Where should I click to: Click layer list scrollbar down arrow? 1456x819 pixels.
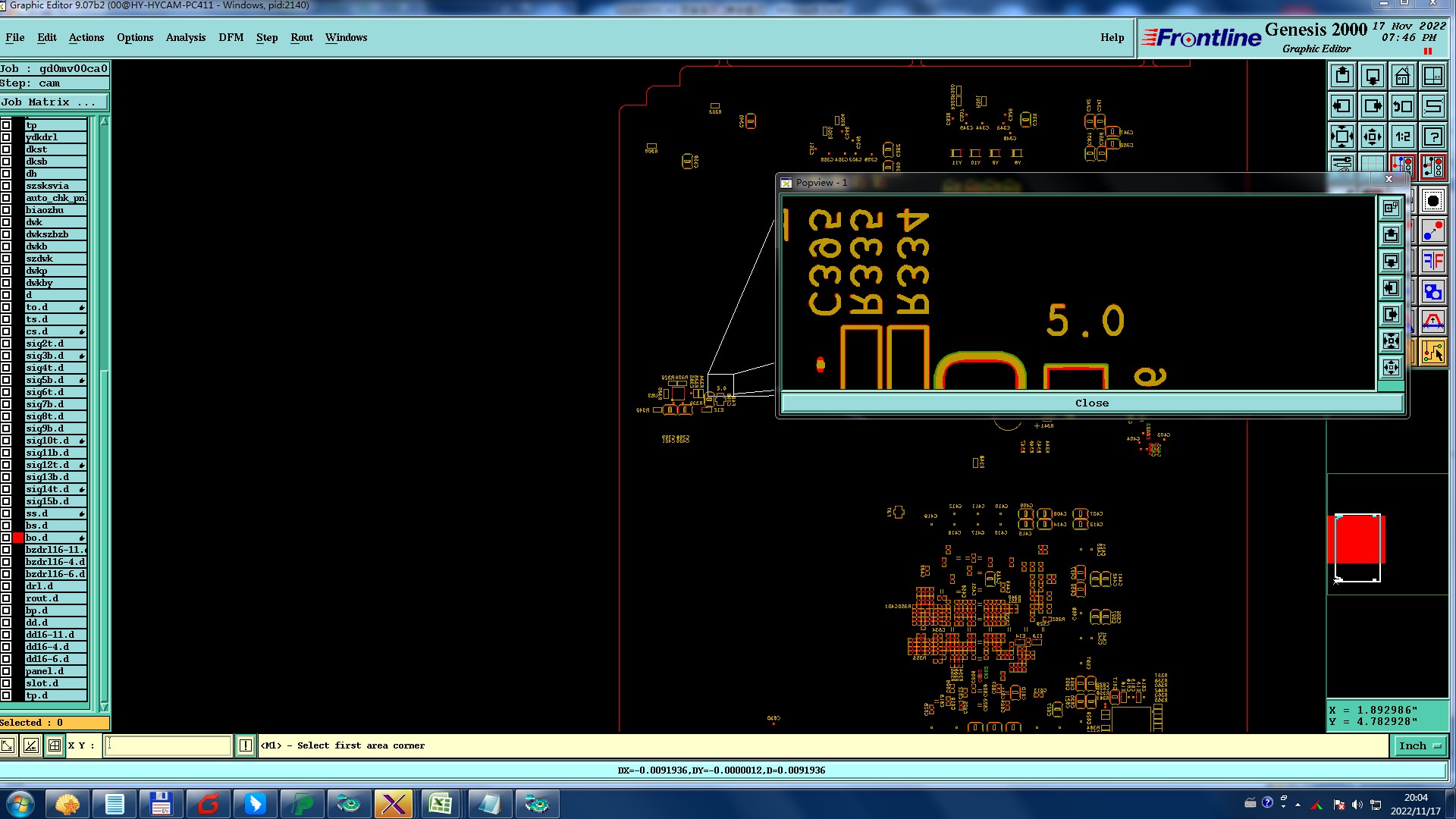pos(104,706)
